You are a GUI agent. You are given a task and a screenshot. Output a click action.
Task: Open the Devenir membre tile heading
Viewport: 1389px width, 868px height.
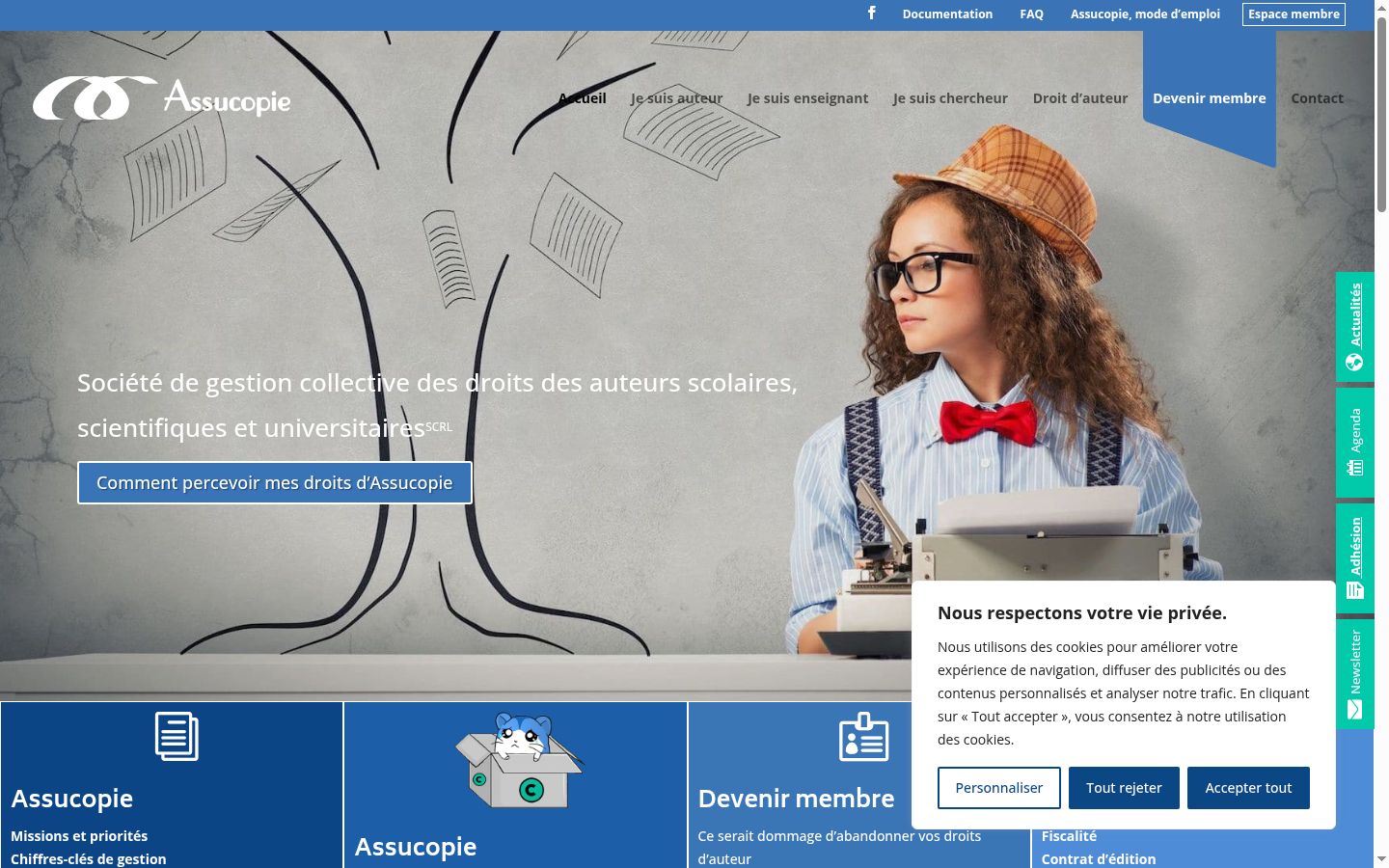point(797,799)
